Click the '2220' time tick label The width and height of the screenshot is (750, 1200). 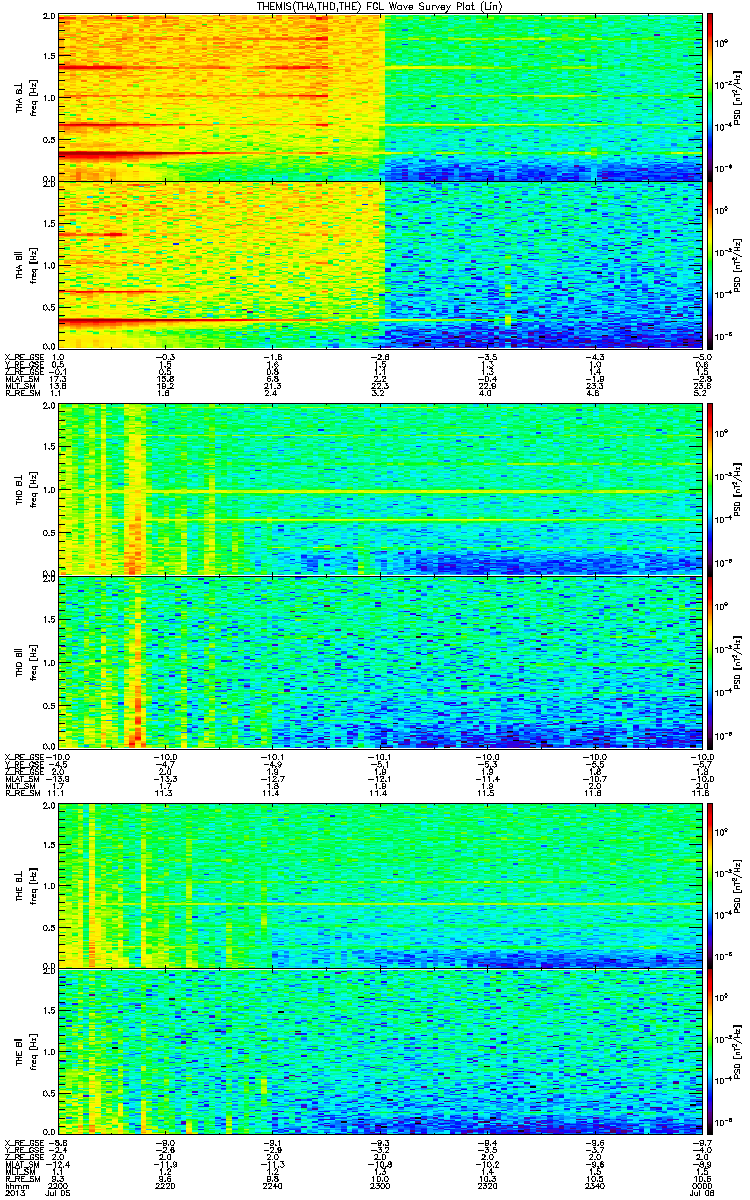tap(165, 1187)
